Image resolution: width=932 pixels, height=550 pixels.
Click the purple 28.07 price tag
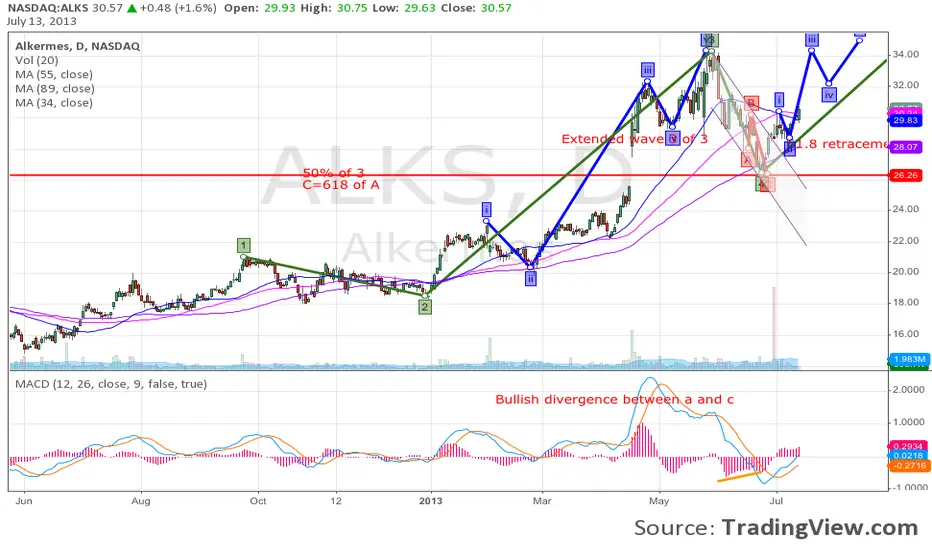click(905, 147)
